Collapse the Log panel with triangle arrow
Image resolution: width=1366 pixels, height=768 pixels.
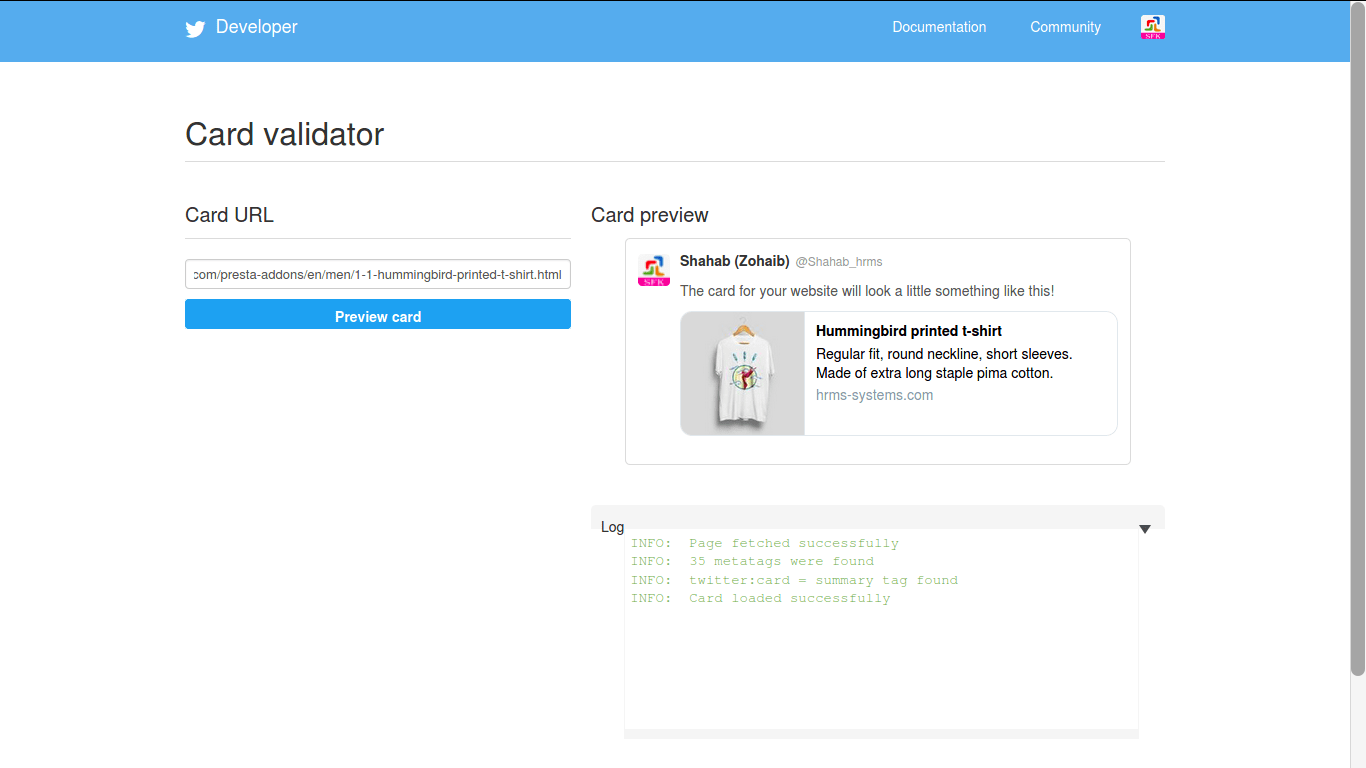point(1145,529)
